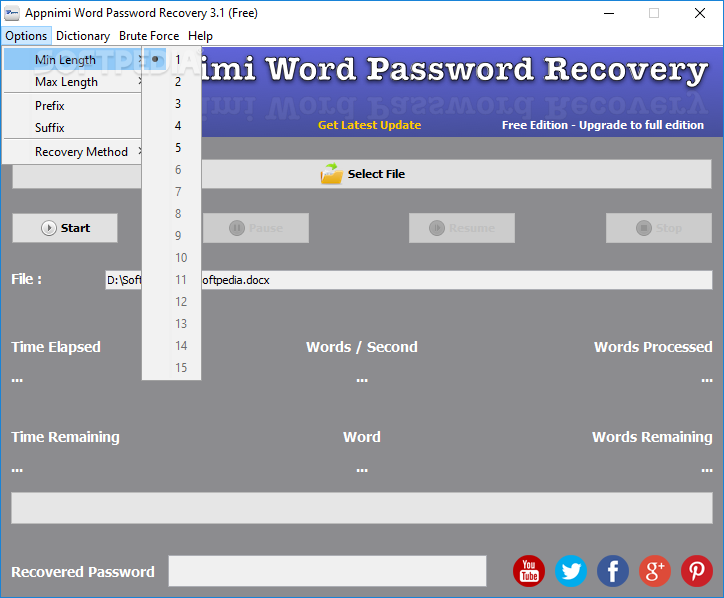Open the Twitter social icon

tap(571, 571)
